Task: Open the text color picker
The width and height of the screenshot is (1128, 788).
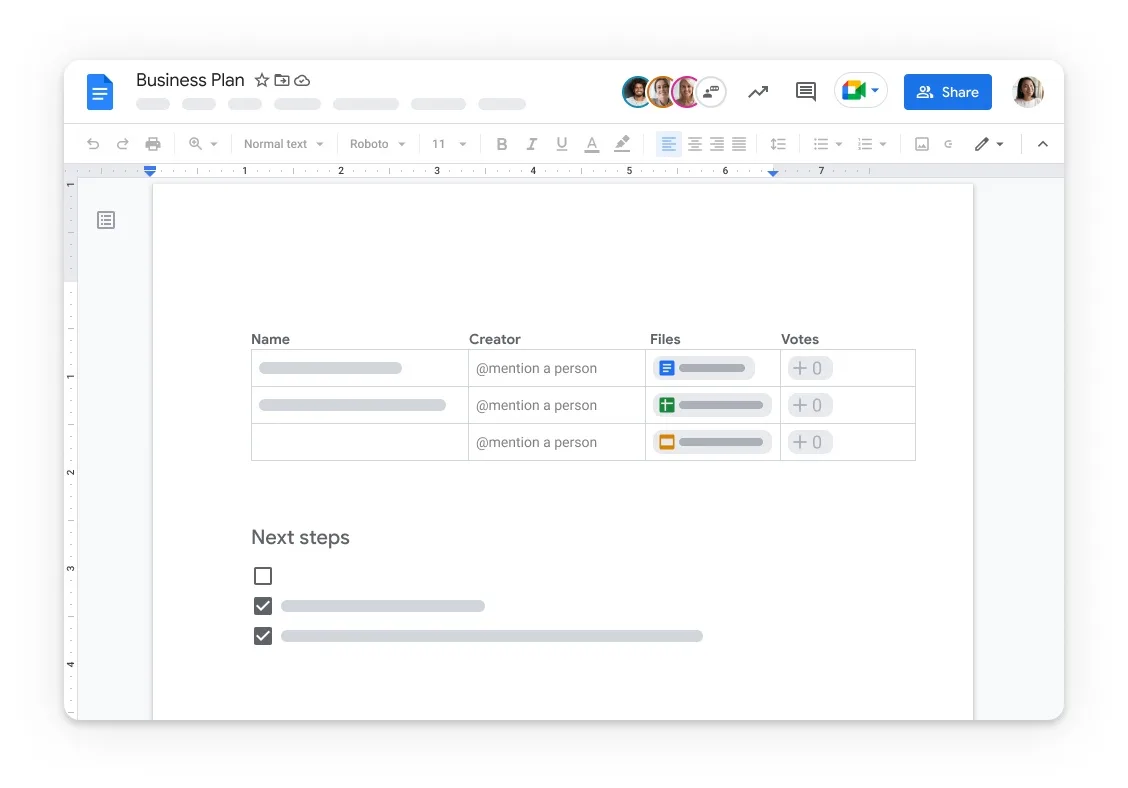Action: (591, 144)
